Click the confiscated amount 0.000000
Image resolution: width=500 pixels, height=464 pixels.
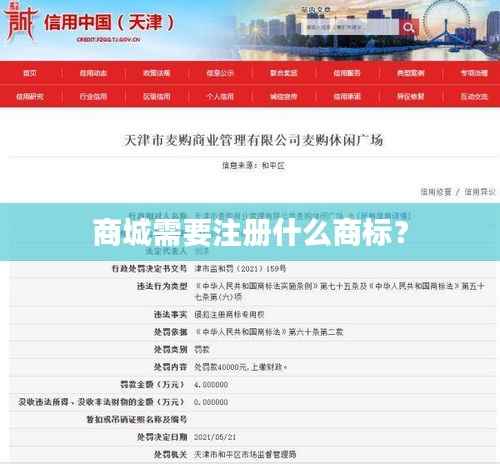click(211, 402)
